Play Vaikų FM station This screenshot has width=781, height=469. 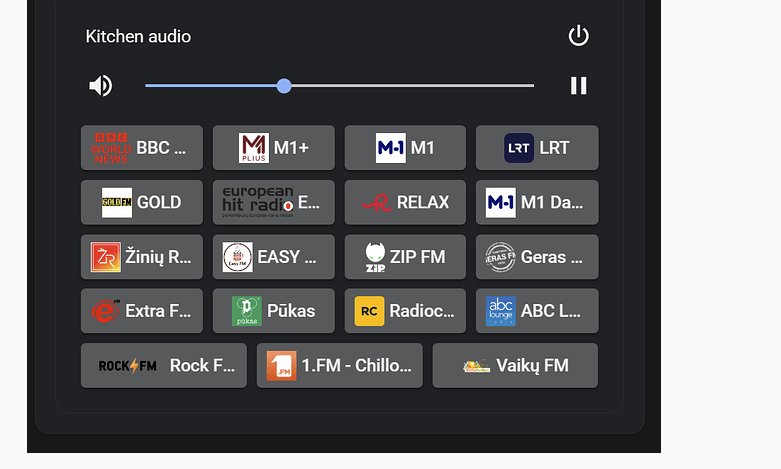tap(515, 365)
